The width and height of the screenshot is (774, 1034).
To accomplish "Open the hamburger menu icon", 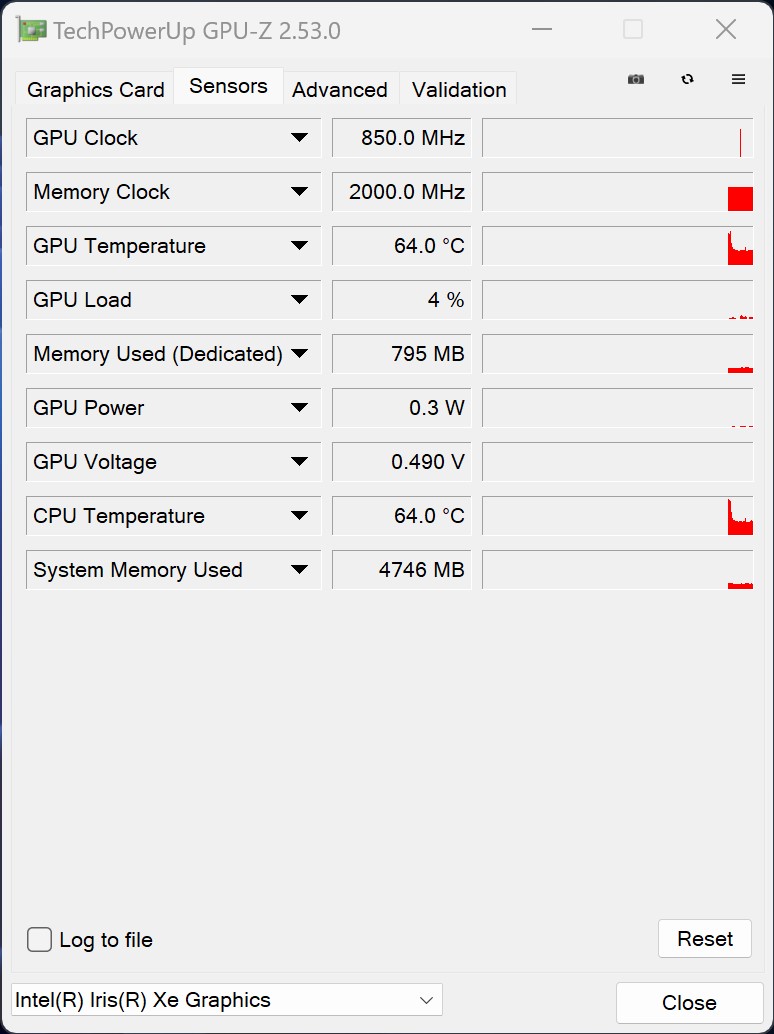I will point(739,80).
